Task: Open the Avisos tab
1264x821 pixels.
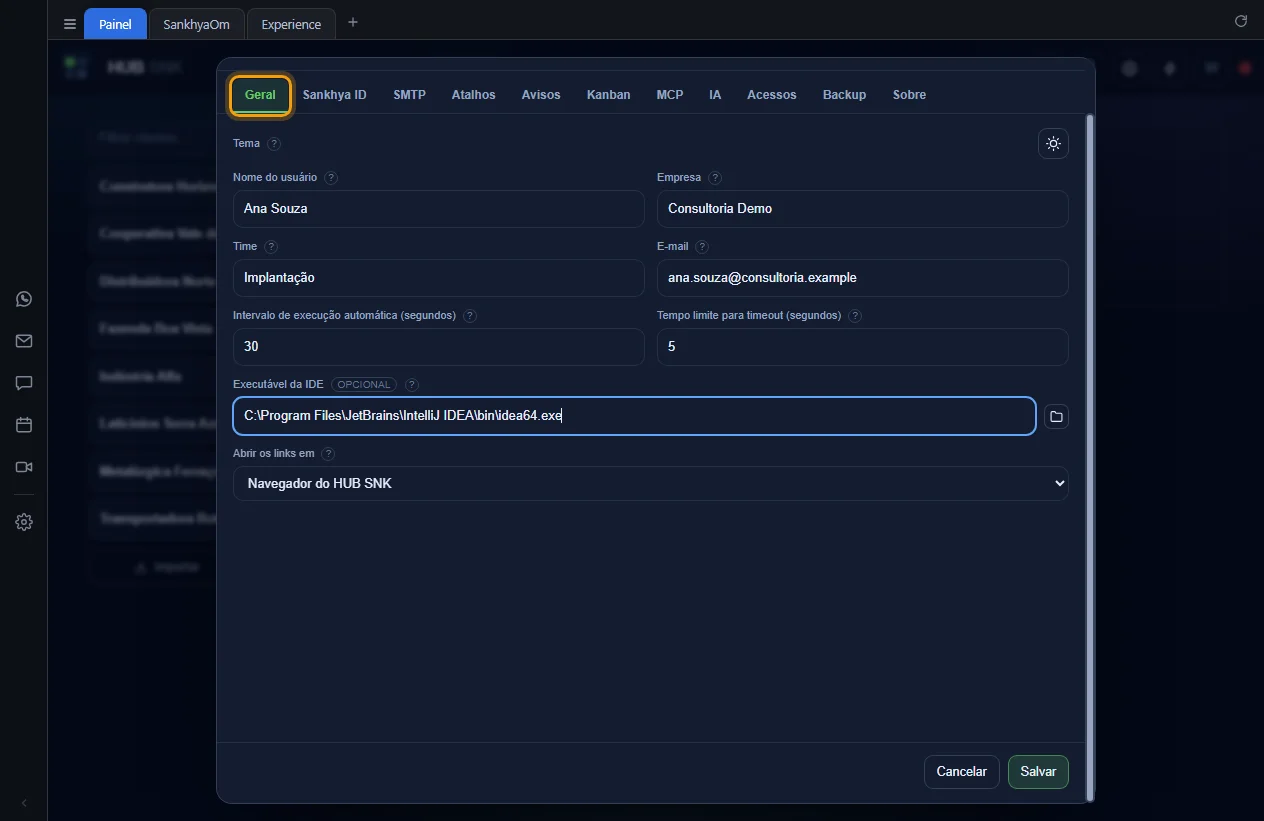Action: (541, 95)
